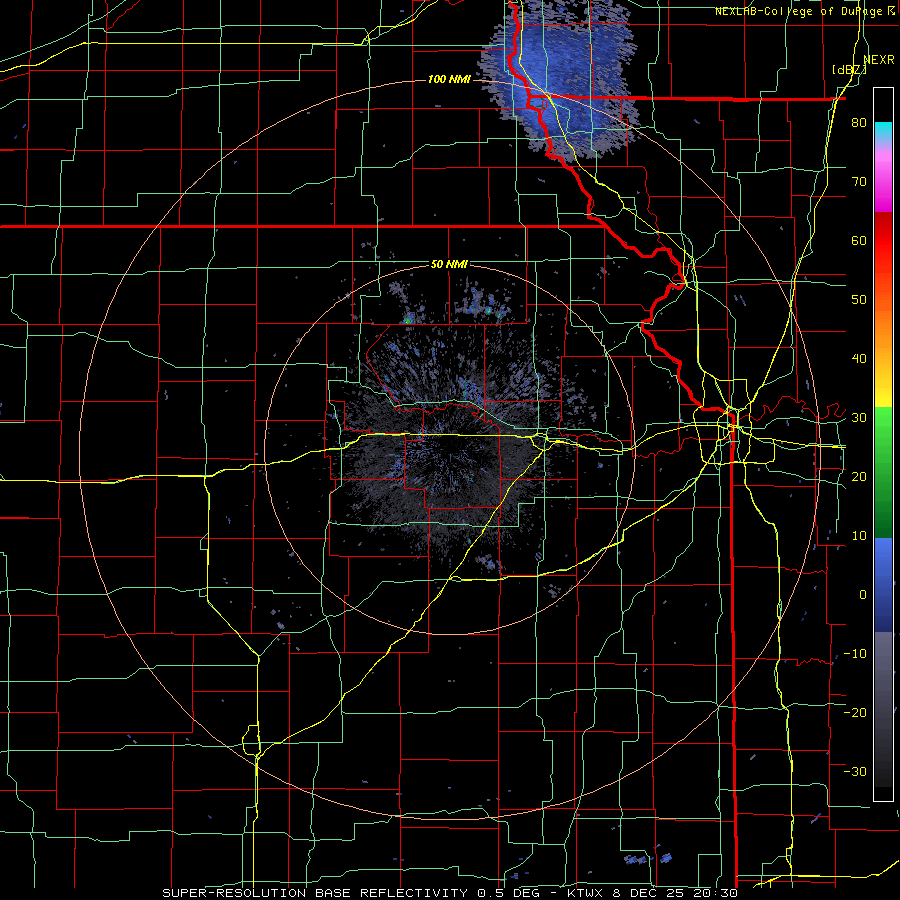This screenshot has height=900, width=900.
Task: Click the 60 value on dBZ scale
Action: click(x=859, y=240)
